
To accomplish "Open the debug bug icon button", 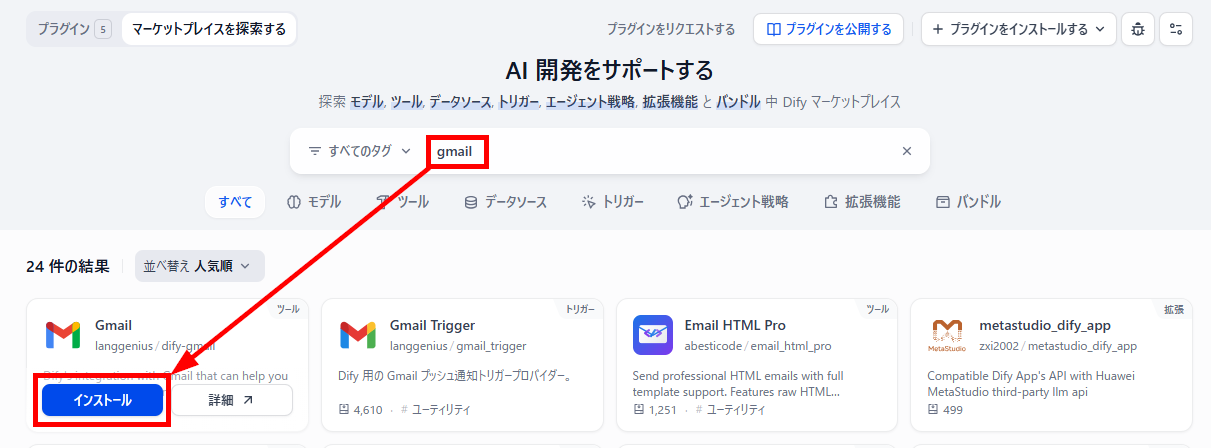I will 1138,29.
